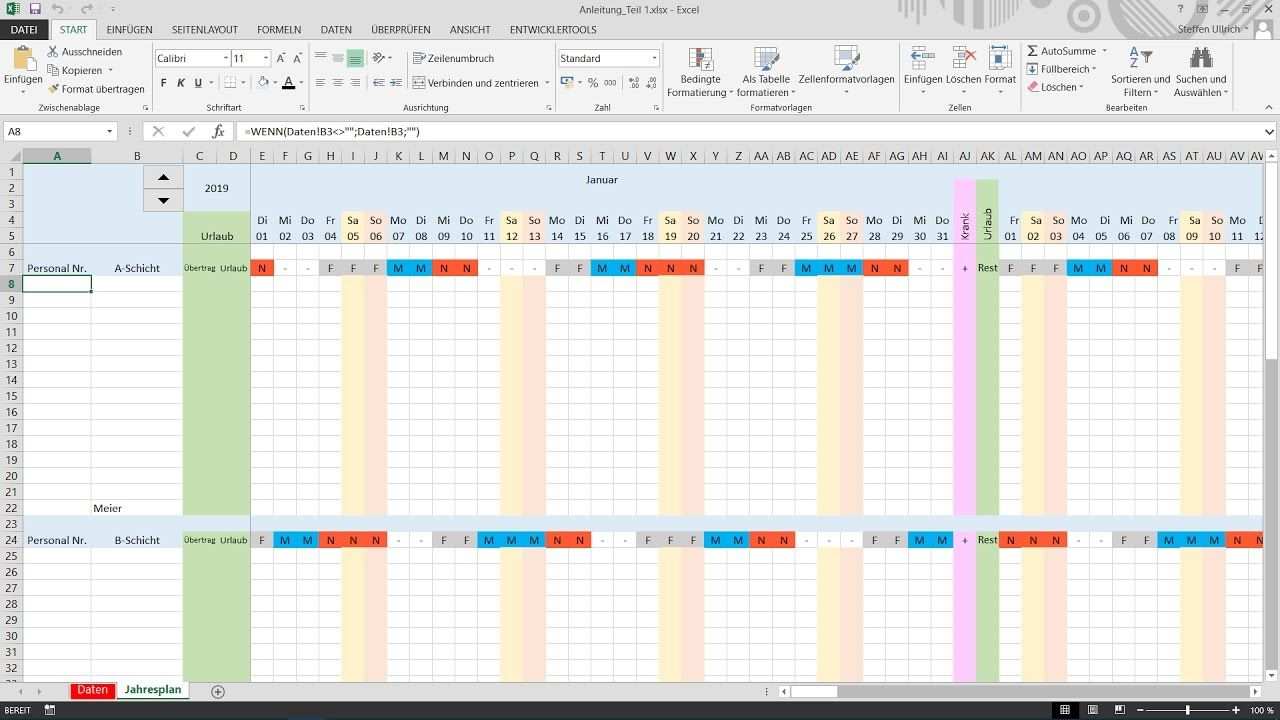Switch to the red Daten sheet tab
Screen dimensions: 1280x720
click(x=92, y=690)
